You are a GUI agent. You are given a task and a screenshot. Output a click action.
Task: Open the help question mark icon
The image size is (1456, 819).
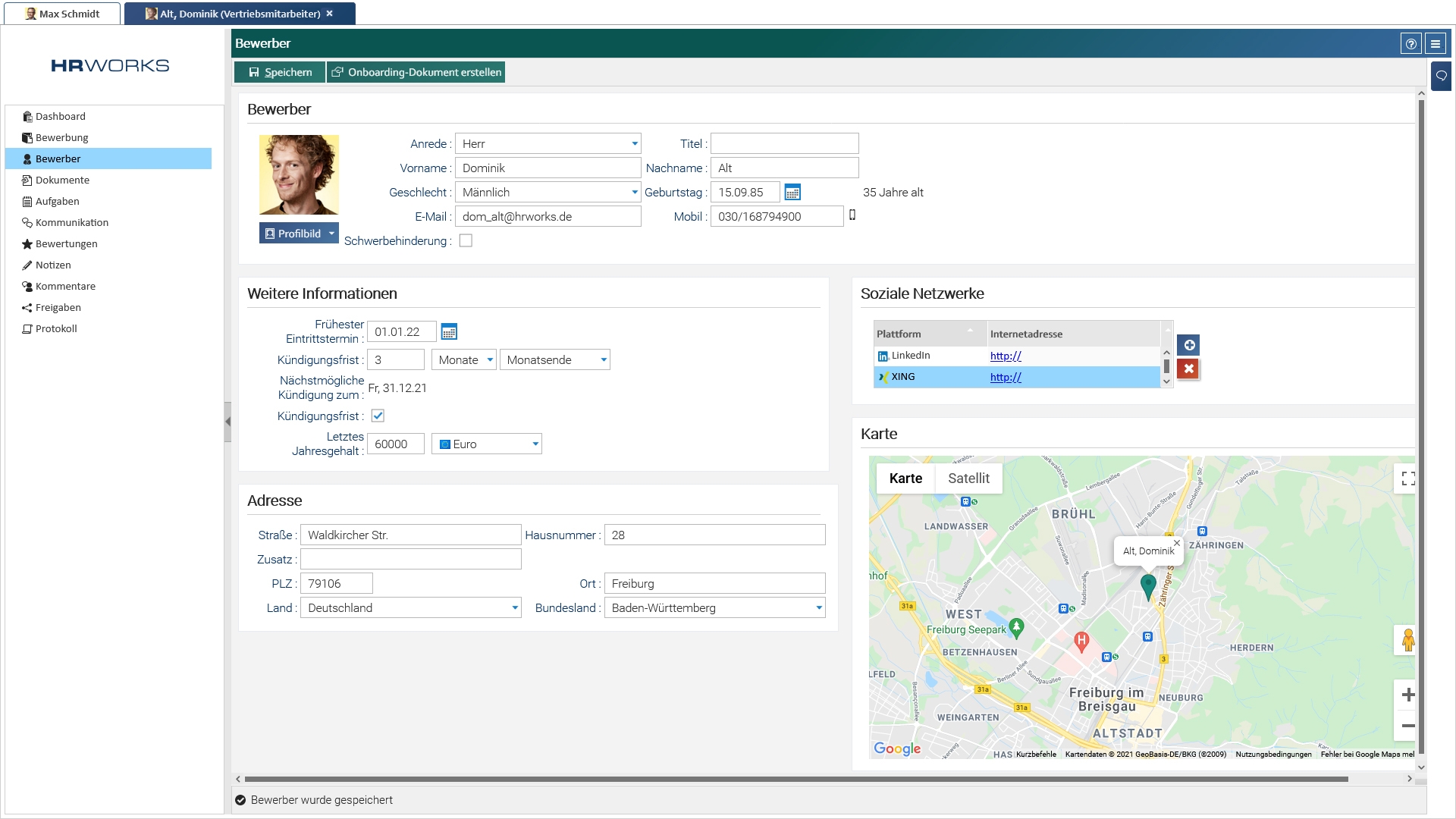[x=1410, y=44]
